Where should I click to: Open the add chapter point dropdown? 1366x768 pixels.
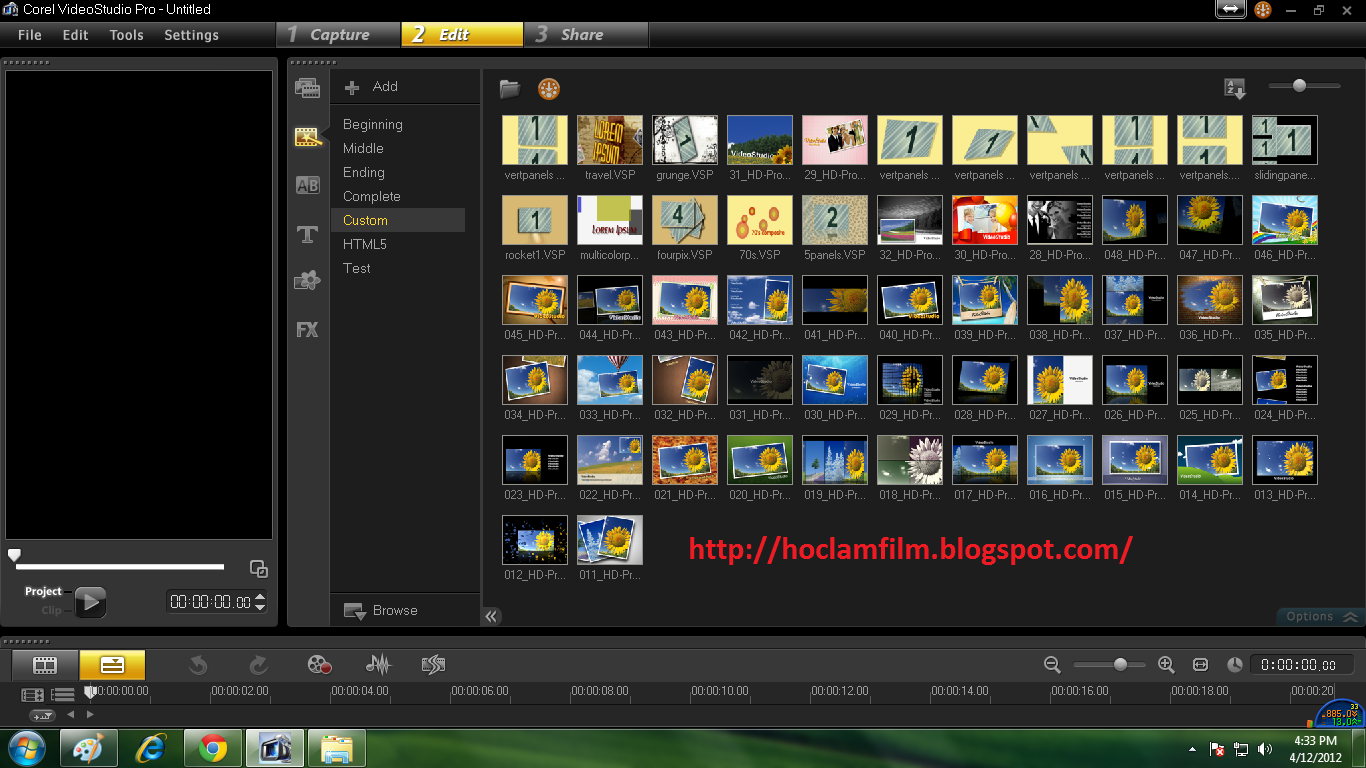pyautogui.click(x=43, y=715)
